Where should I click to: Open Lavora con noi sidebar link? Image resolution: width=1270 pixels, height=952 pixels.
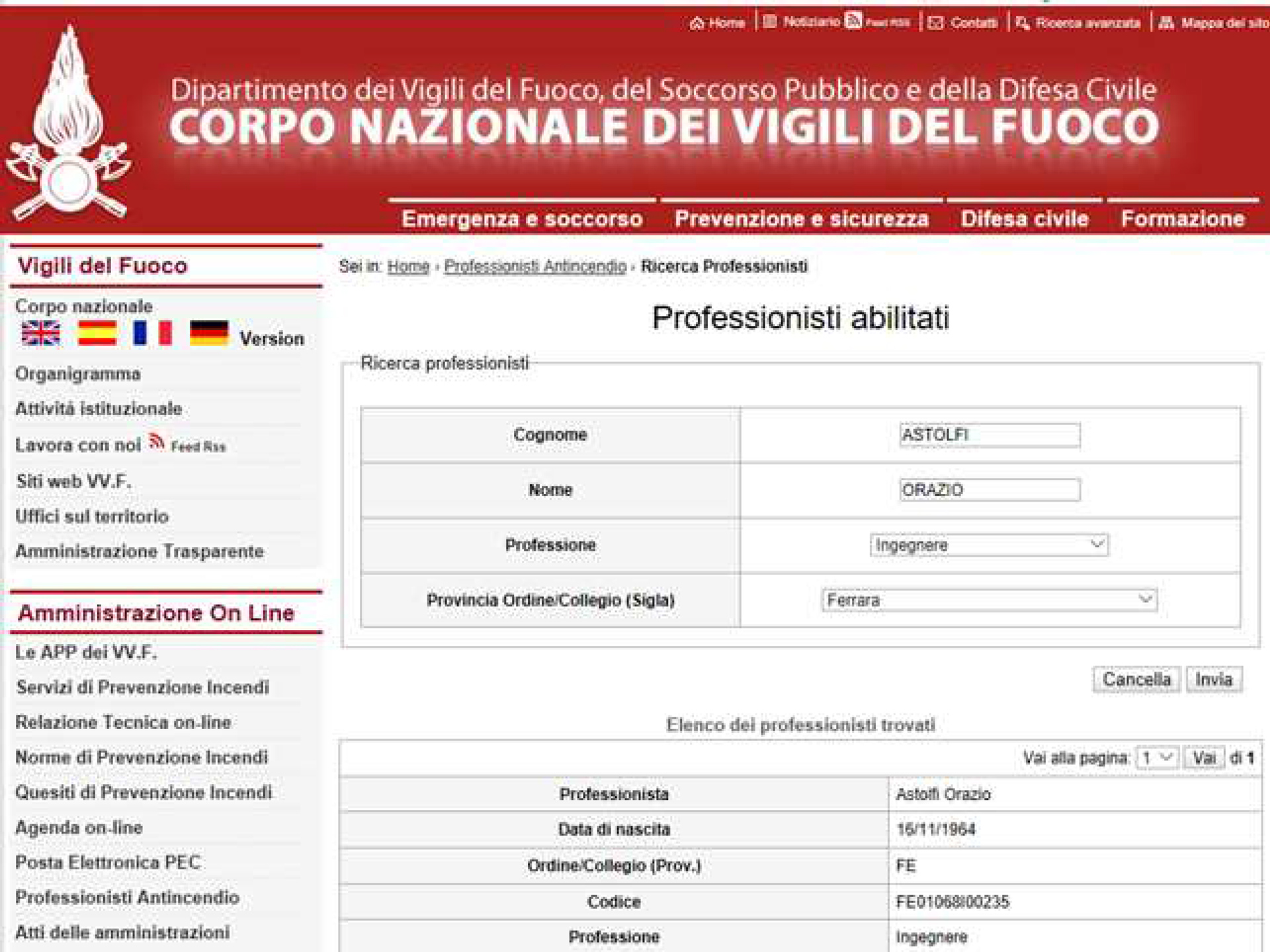78,445
